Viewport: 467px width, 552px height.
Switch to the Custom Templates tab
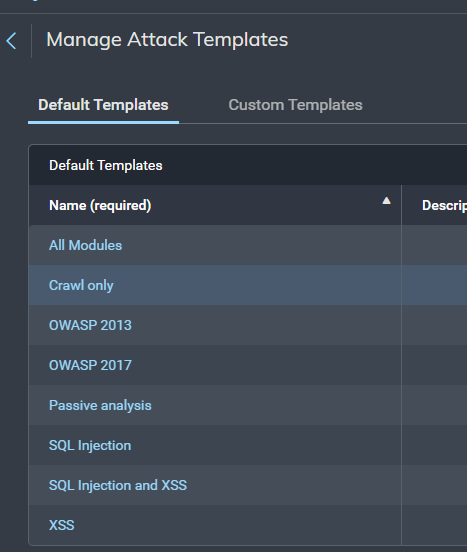[x=295, y=105]
